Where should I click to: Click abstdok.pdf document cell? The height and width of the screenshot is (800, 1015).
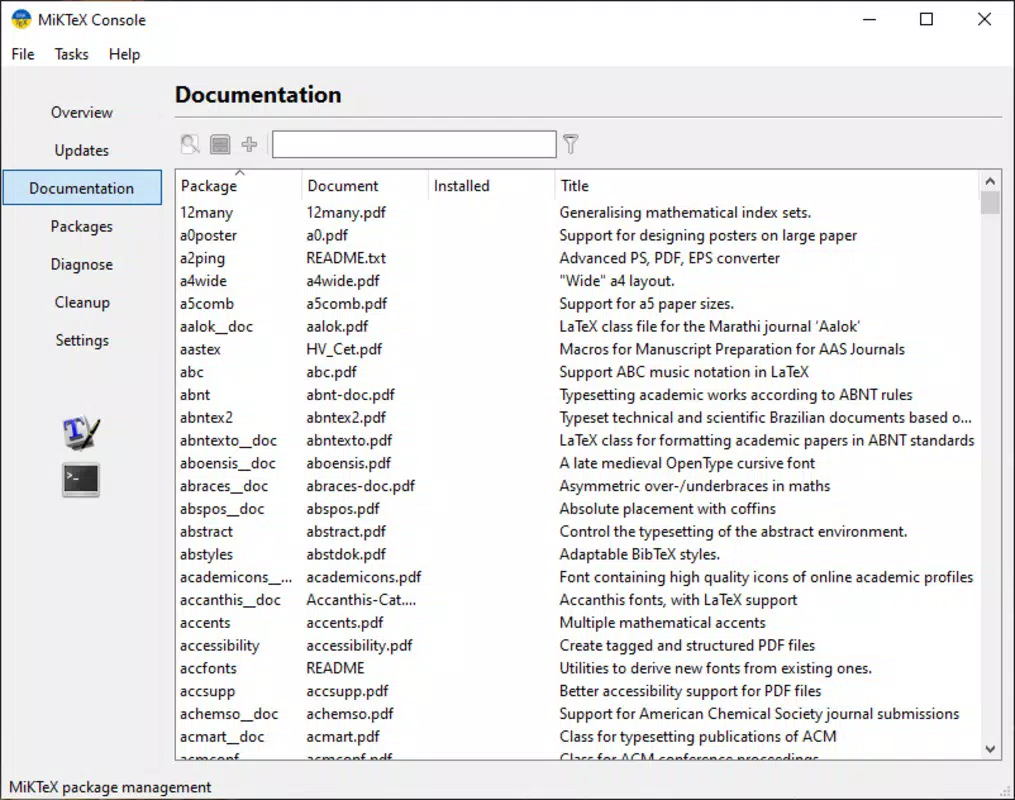(x=346, y=554)
